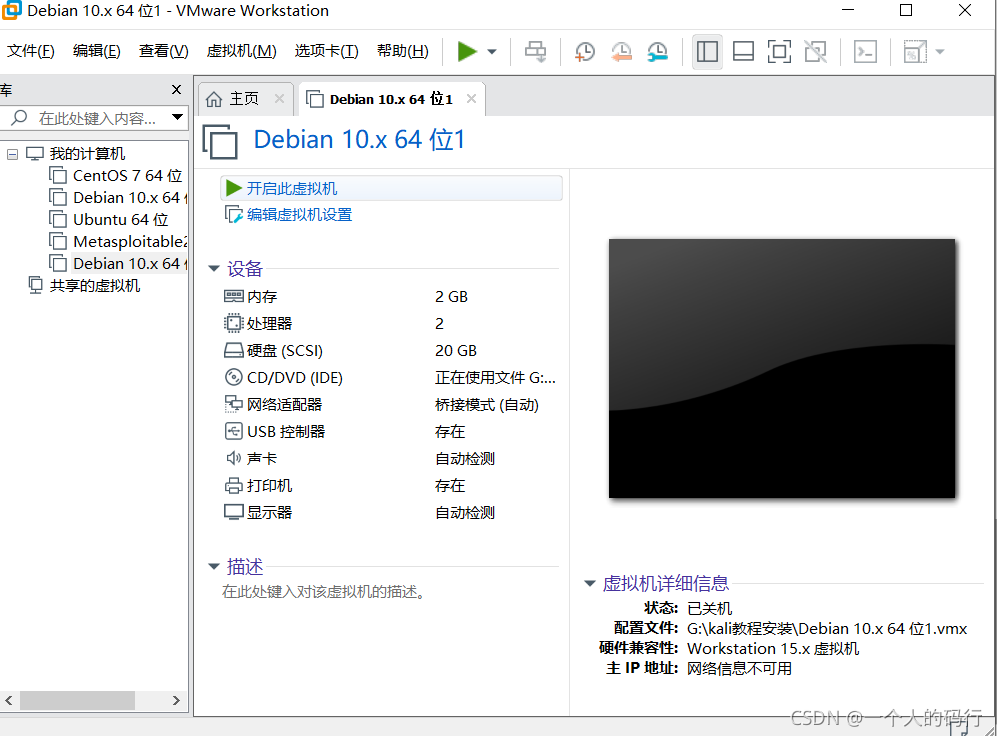Viewport: 997px width, 736px height.
Task: Click the description text input area
Action: (324, 592)
